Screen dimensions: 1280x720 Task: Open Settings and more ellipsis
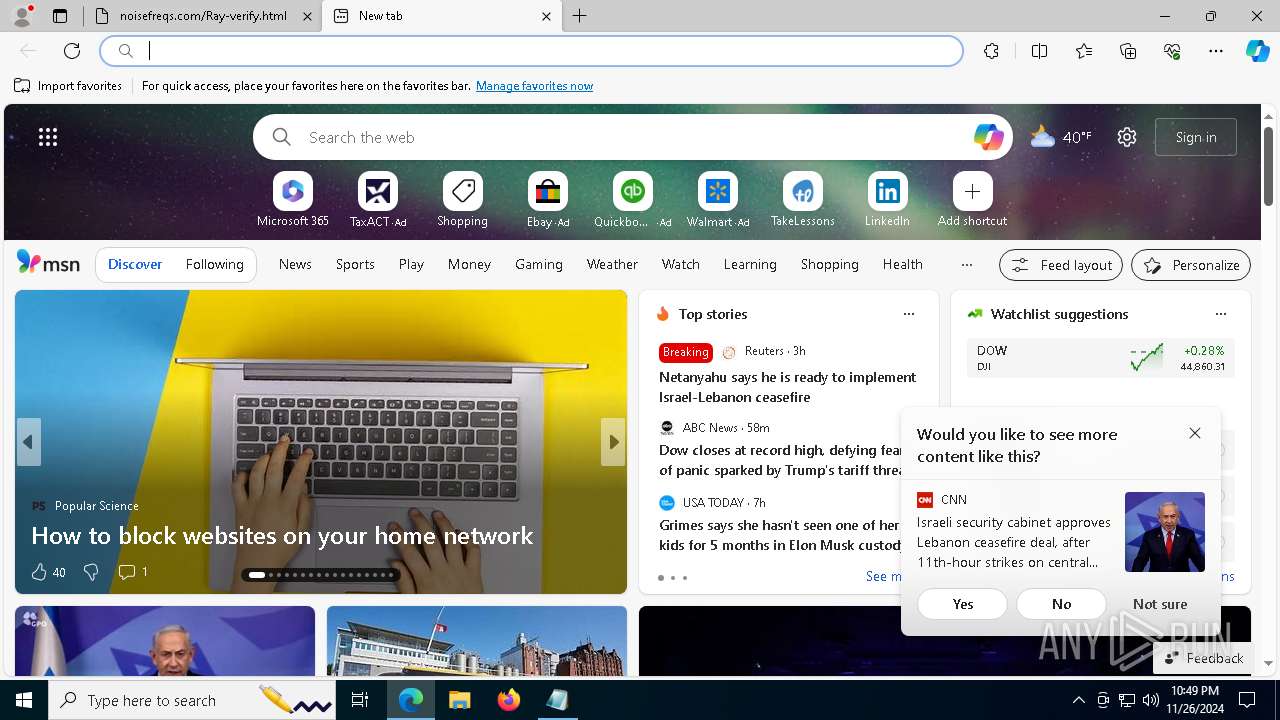pyautogui.click(x=1216, y=51)
